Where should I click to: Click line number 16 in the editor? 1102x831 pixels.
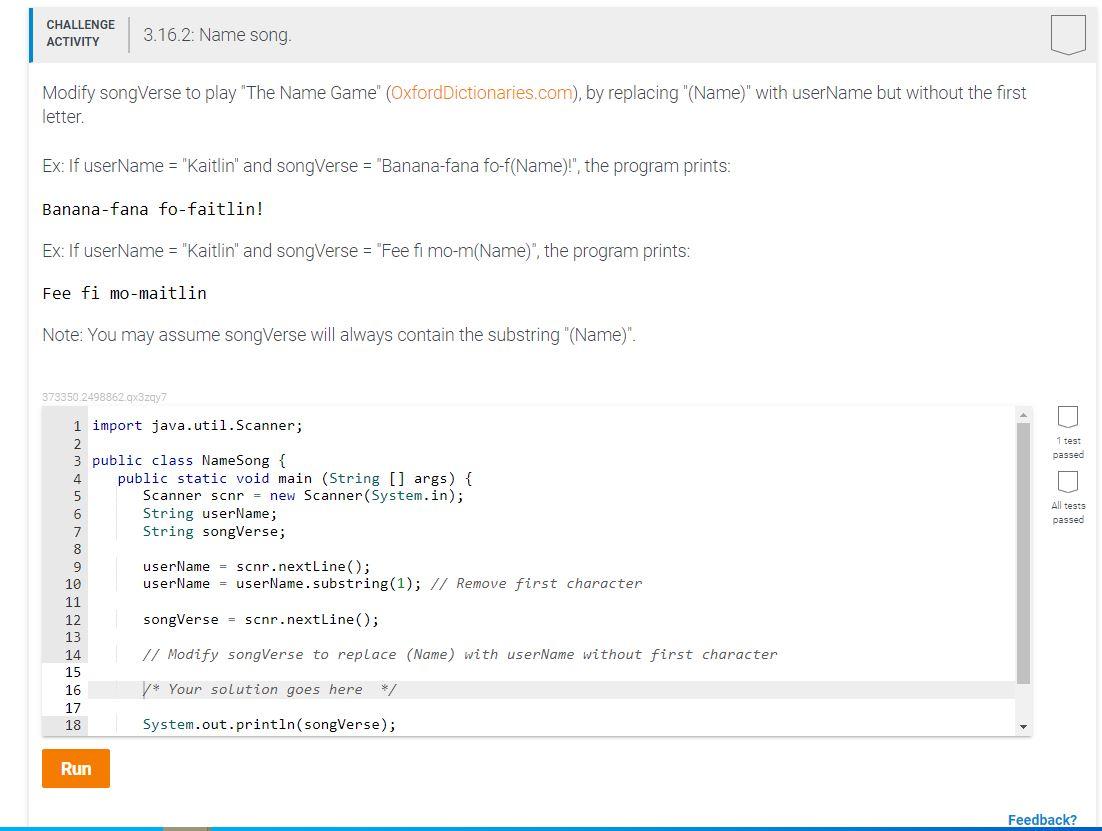pos(71,689)
